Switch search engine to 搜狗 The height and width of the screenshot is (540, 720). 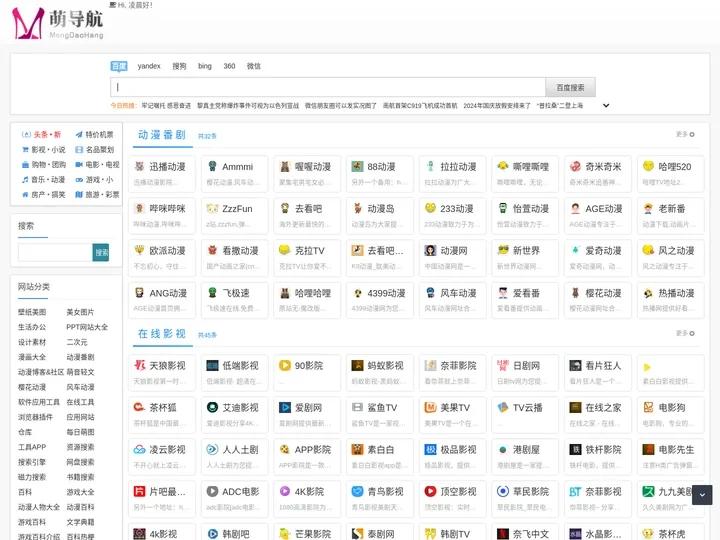(x=179, y=66)
